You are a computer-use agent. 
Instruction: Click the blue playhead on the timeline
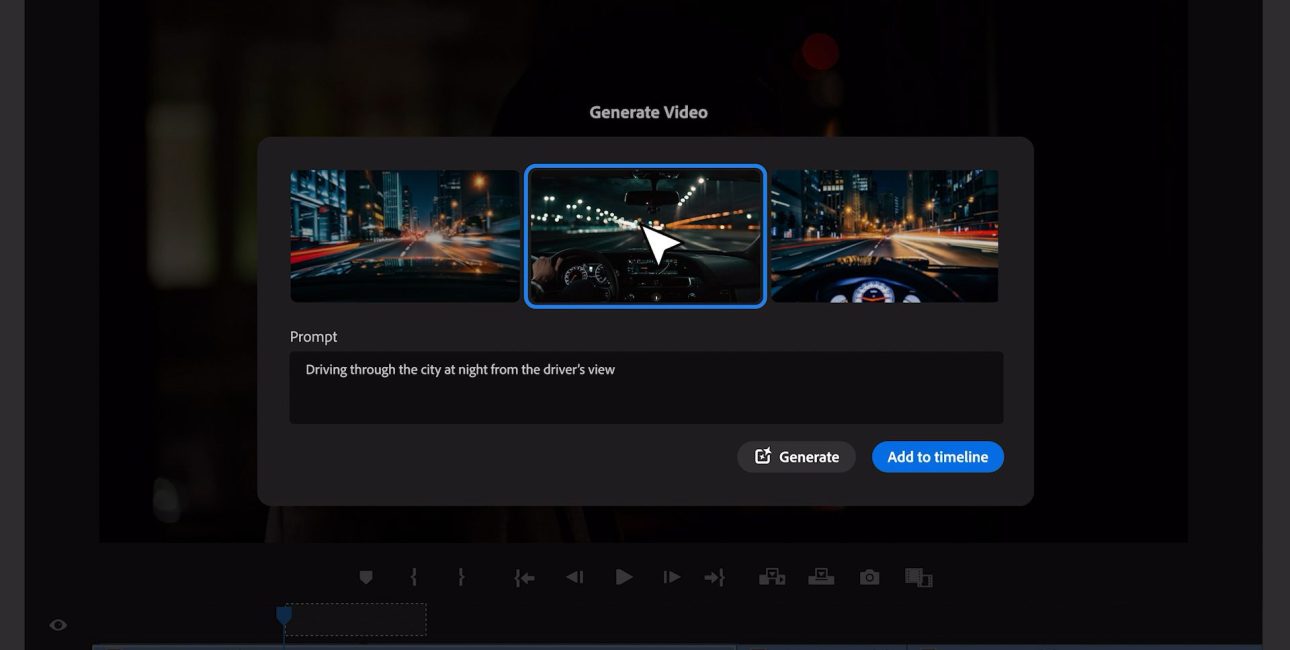[284, 614]
